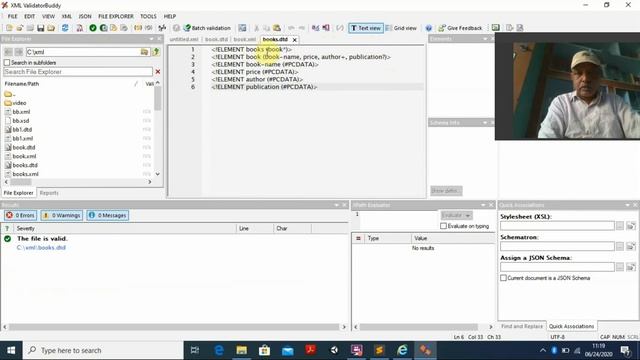The width and height of the screenshot is (640, 360).
Task: Browse for Stylesheet (XSL) file
Action: click(x=620, y=226)
